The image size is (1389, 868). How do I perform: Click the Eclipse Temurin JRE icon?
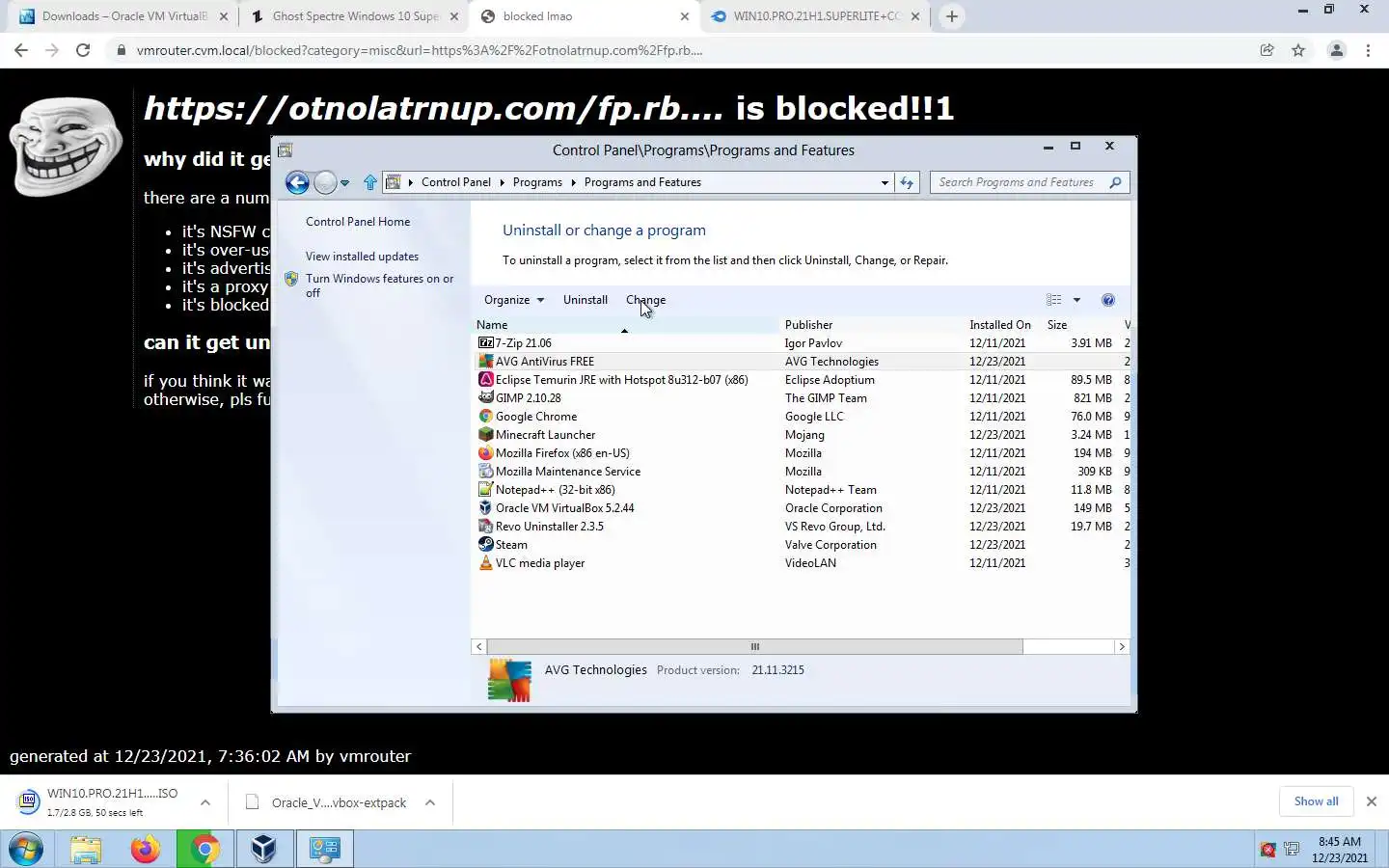tap(486, 380)
